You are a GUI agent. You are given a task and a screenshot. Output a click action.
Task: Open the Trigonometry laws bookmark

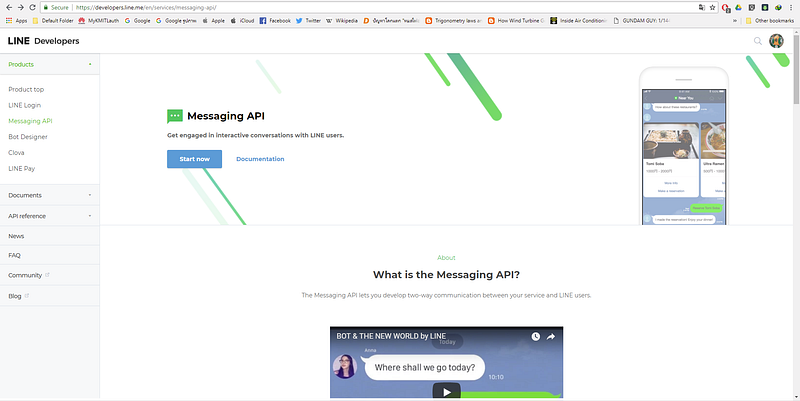point(454,21)
